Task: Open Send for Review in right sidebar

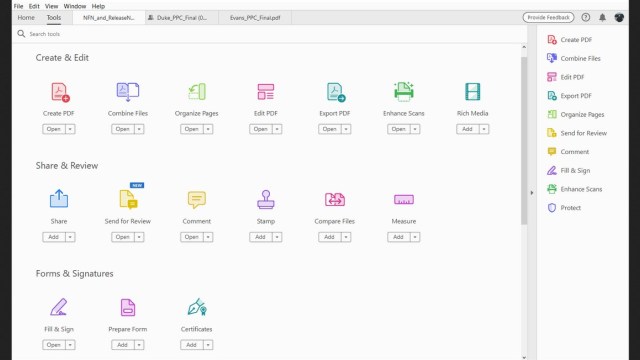Action: click(x=577, y=133)
